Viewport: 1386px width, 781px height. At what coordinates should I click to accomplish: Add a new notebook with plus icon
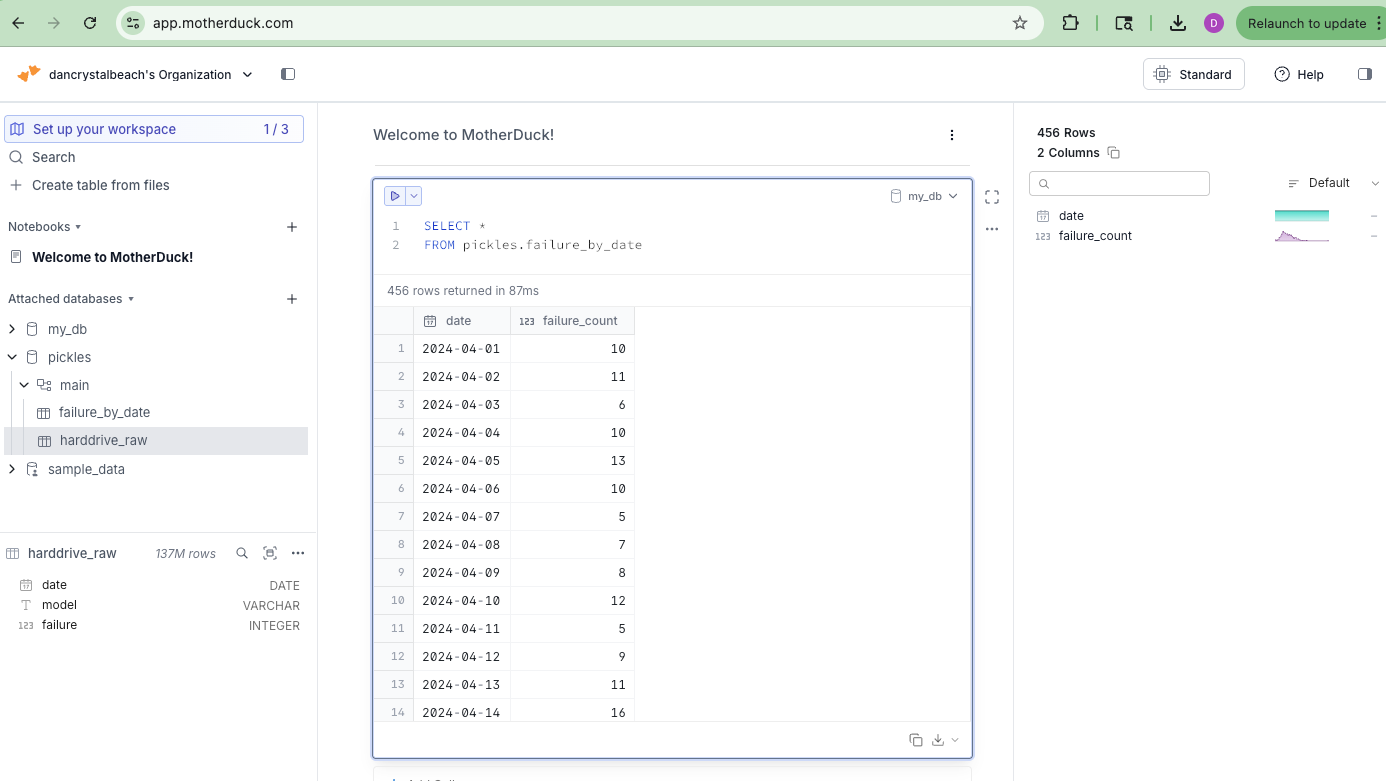tap(292, 227)
